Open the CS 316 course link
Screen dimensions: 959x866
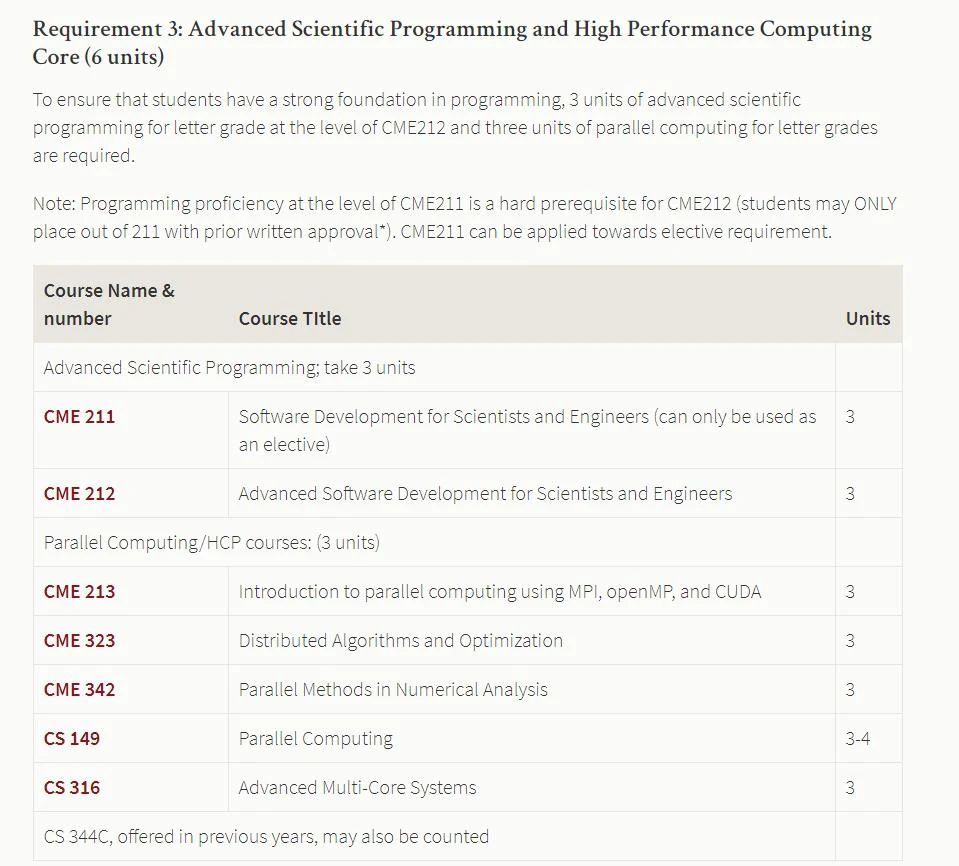[72, 787]
